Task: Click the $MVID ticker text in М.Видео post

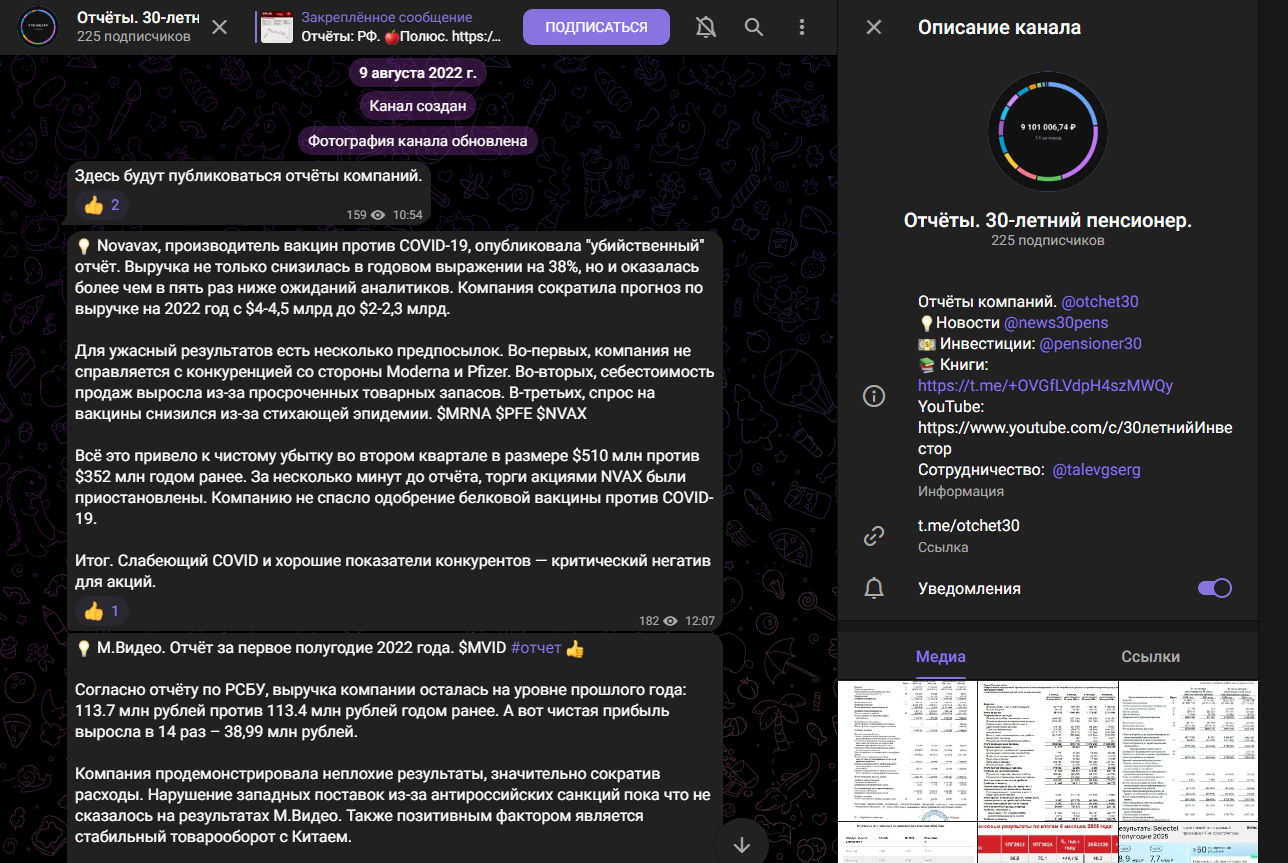Action: coord(482,649)
